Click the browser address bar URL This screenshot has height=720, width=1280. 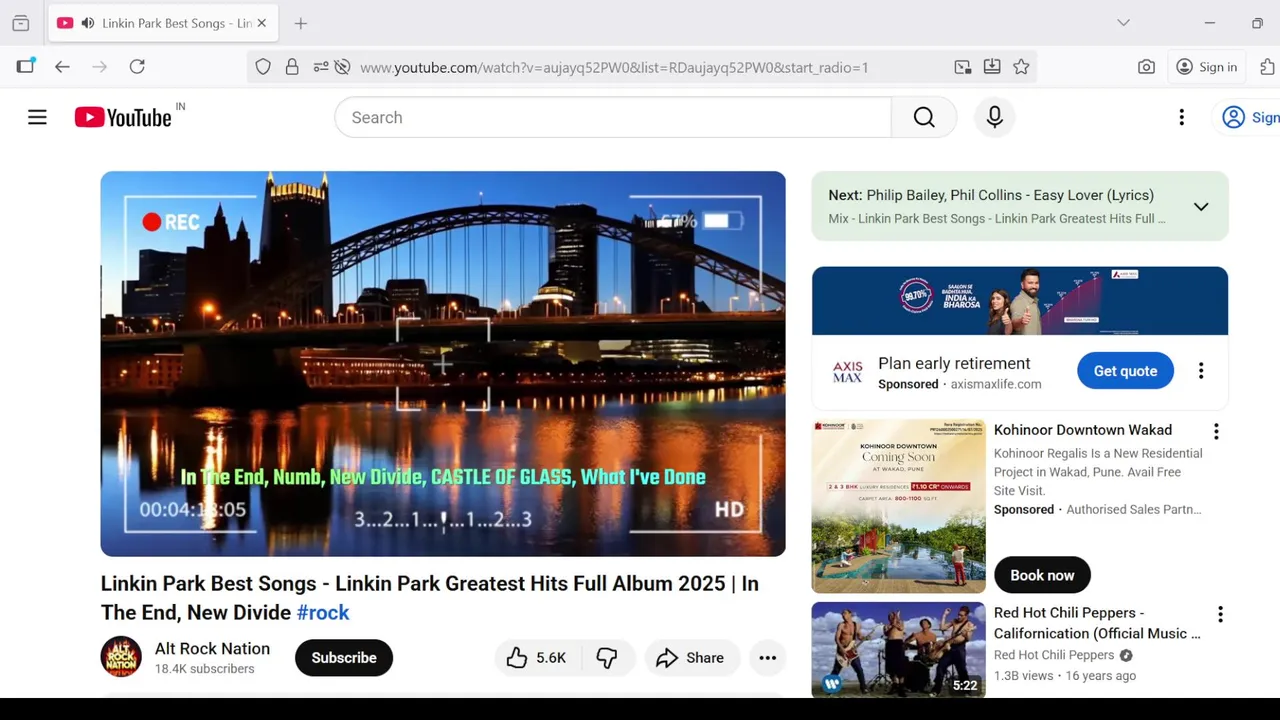pyautogui.click(x=614, y=67)
